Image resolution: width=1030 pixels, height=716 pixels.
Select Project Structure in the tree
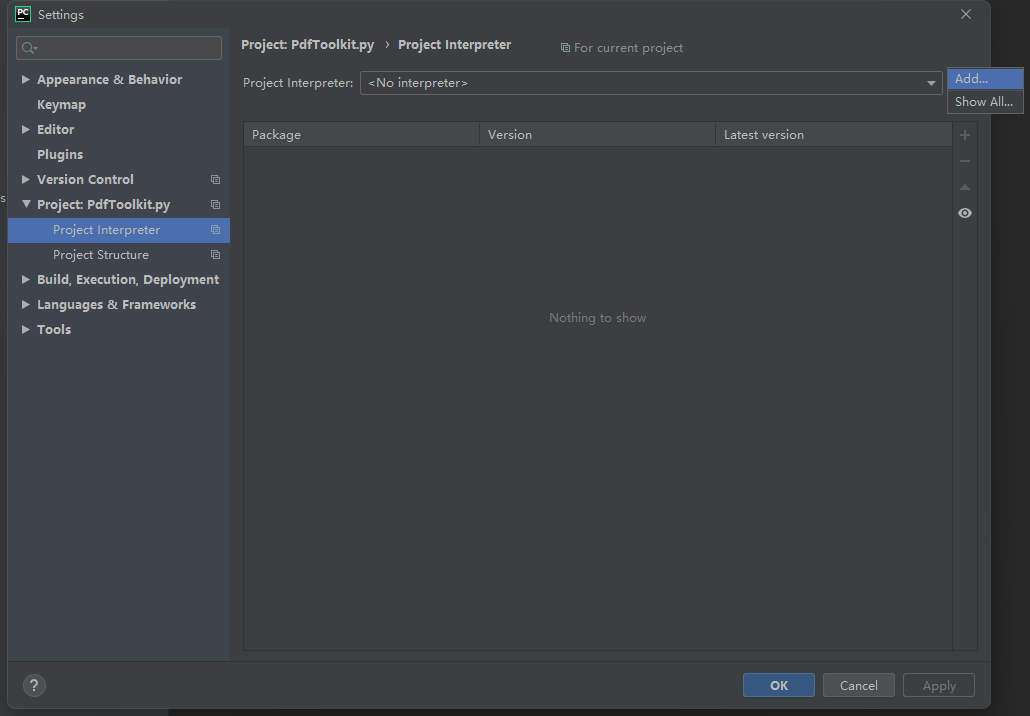pyautogui.click(x=119, y=255)
